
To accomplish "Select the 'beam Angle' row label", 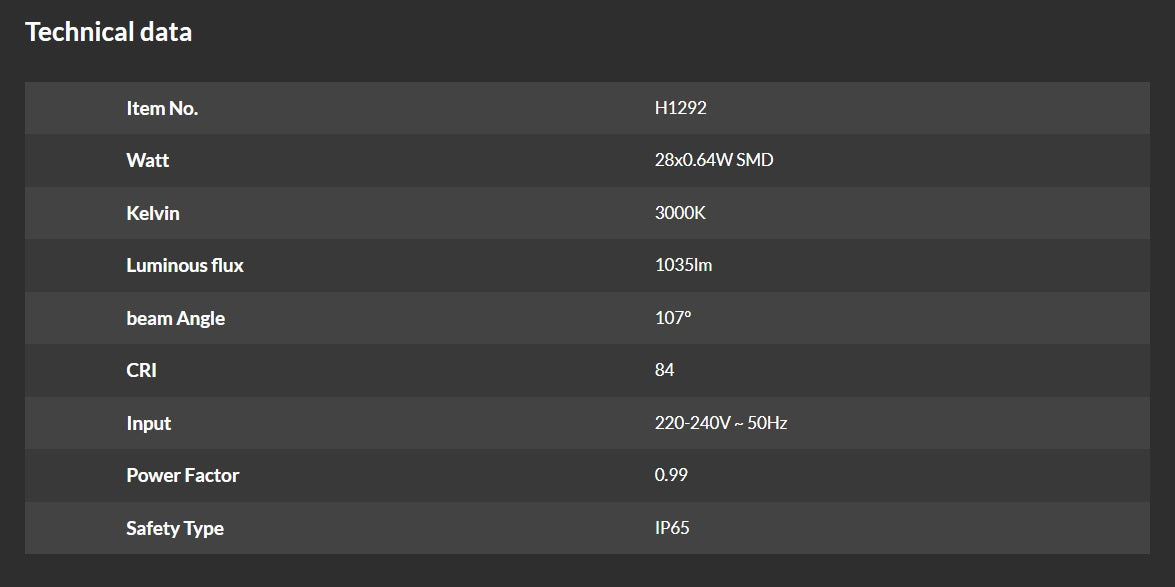I will click(x=175, y=318).
